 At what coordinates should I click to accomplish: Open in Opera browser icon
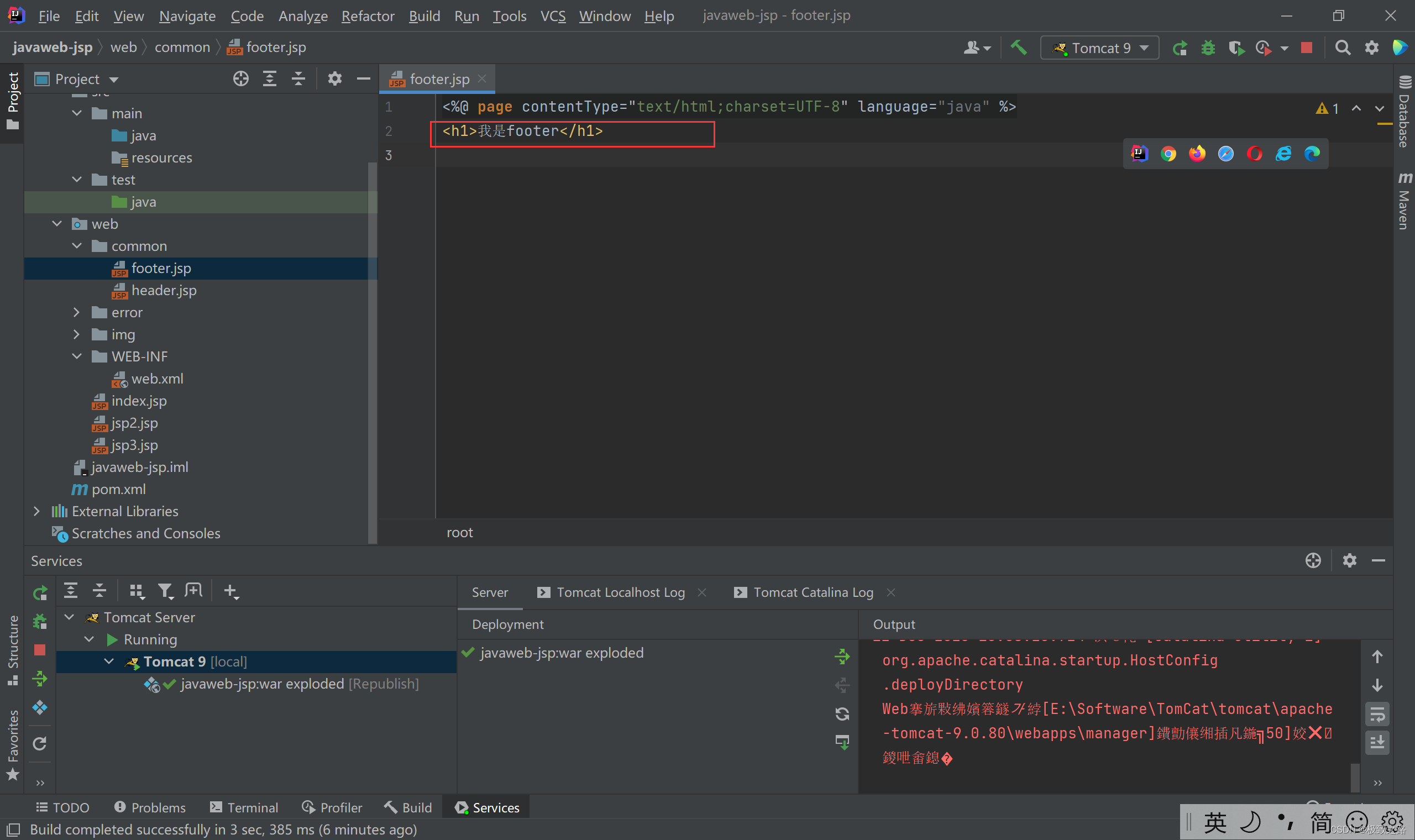coord(1254,154)
